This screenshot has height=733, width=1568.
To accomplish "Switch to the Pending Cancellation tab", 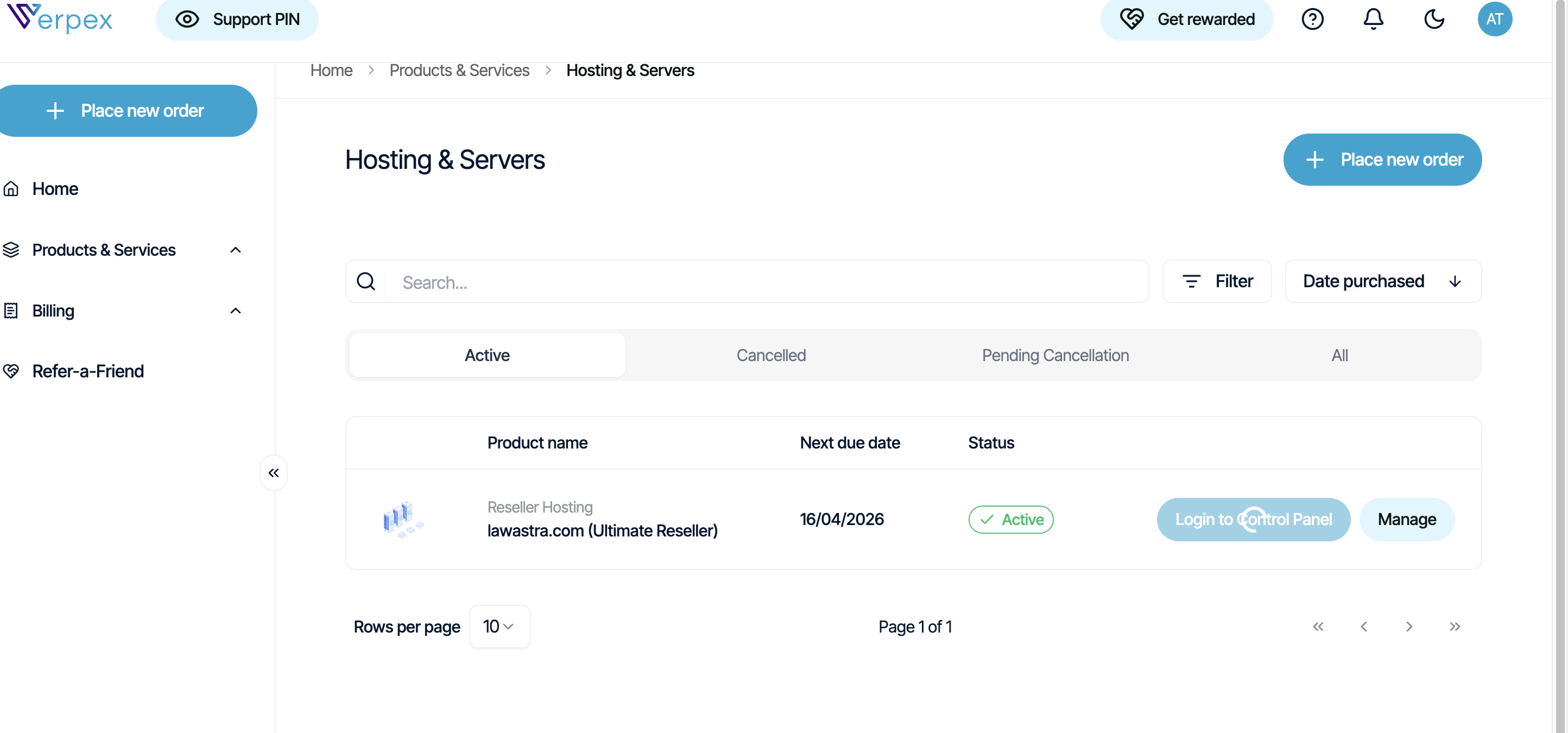I will (1055, 356).
